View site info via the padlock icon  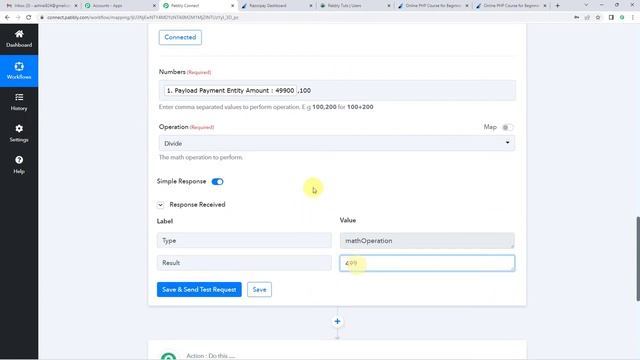point(41,18)
